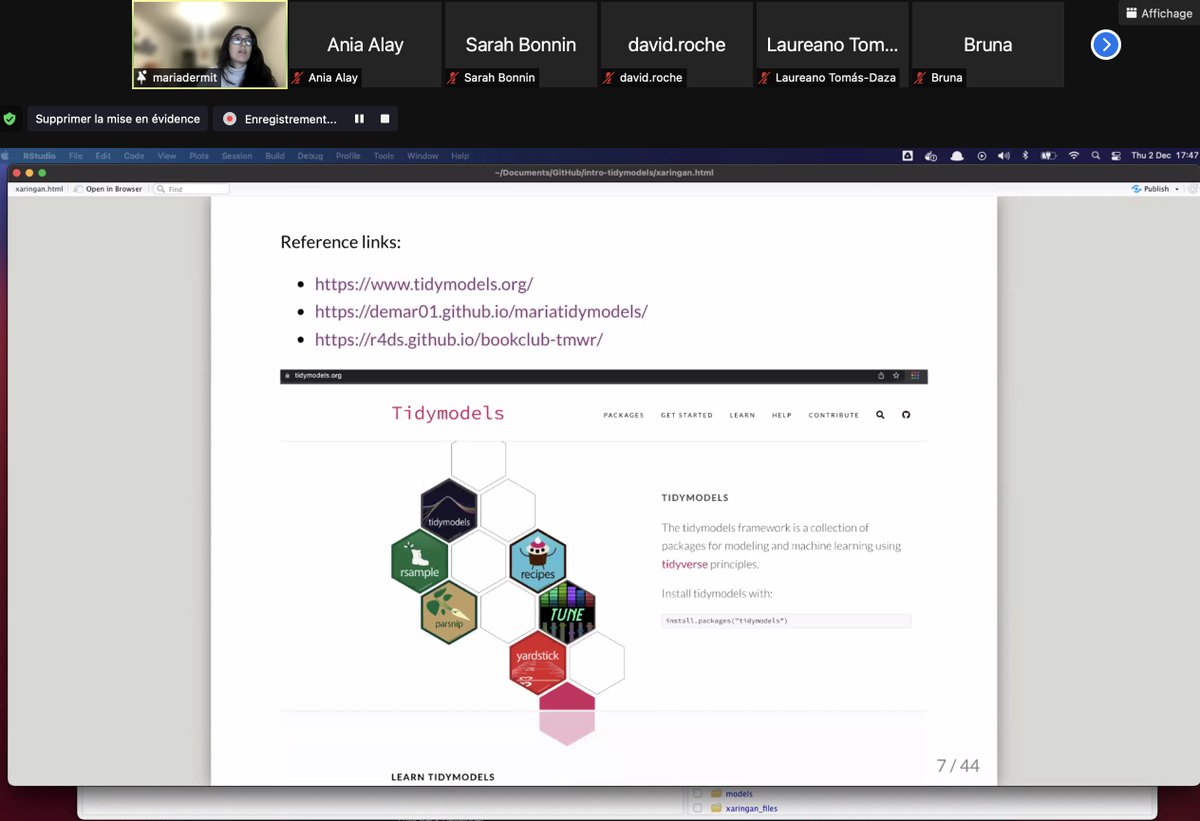Click the tidyverse link in description
The width and height of the screenshot is (1200, 821).
click(685, 564)
